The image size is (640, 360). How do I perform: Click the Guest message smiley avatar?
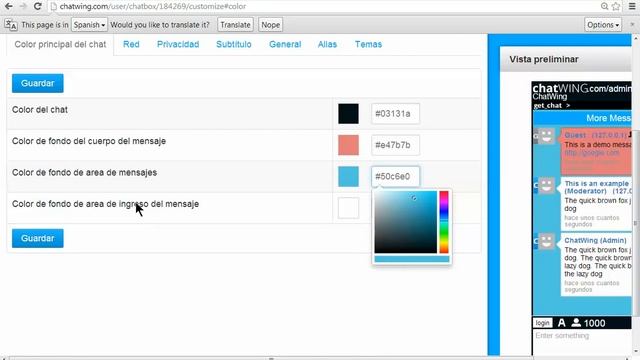tap(547, 136)
